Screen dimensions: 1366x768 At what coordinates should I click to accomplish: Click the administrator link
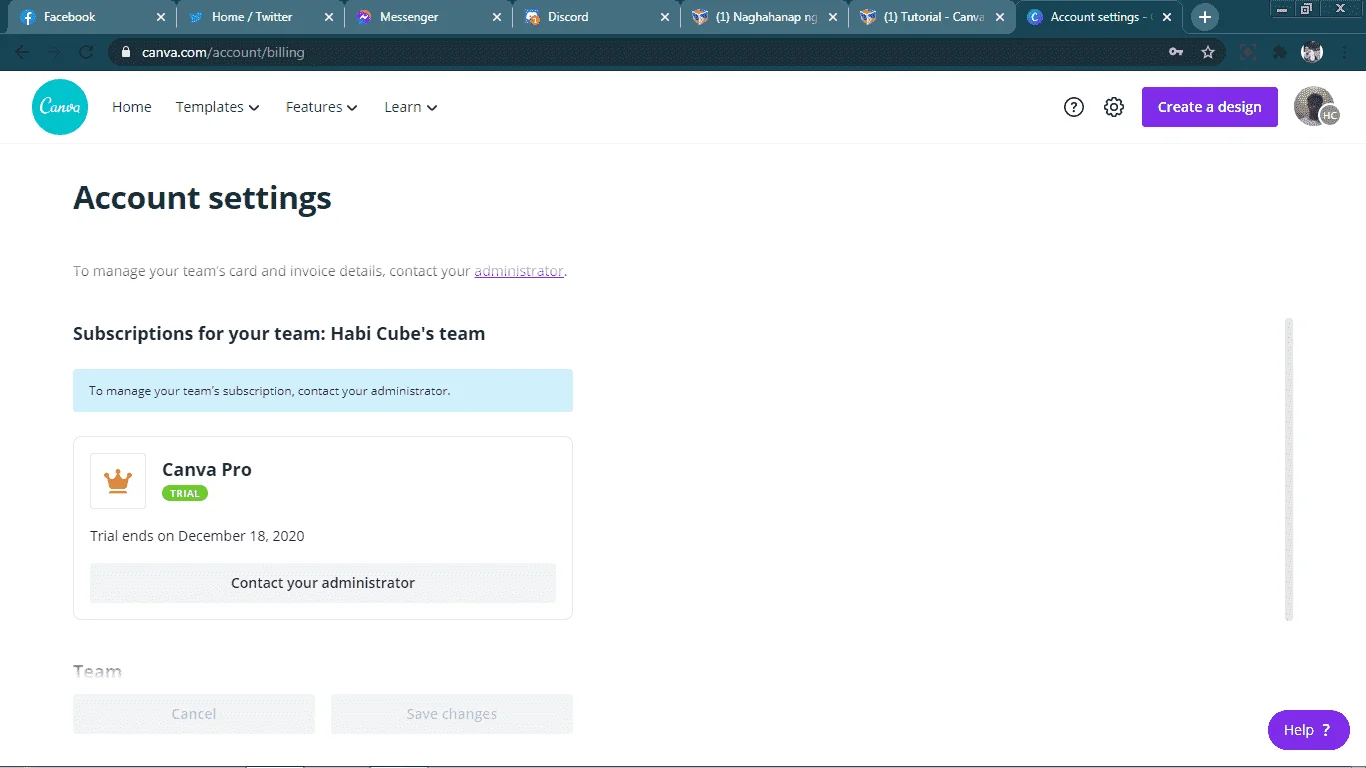[519, 271]
